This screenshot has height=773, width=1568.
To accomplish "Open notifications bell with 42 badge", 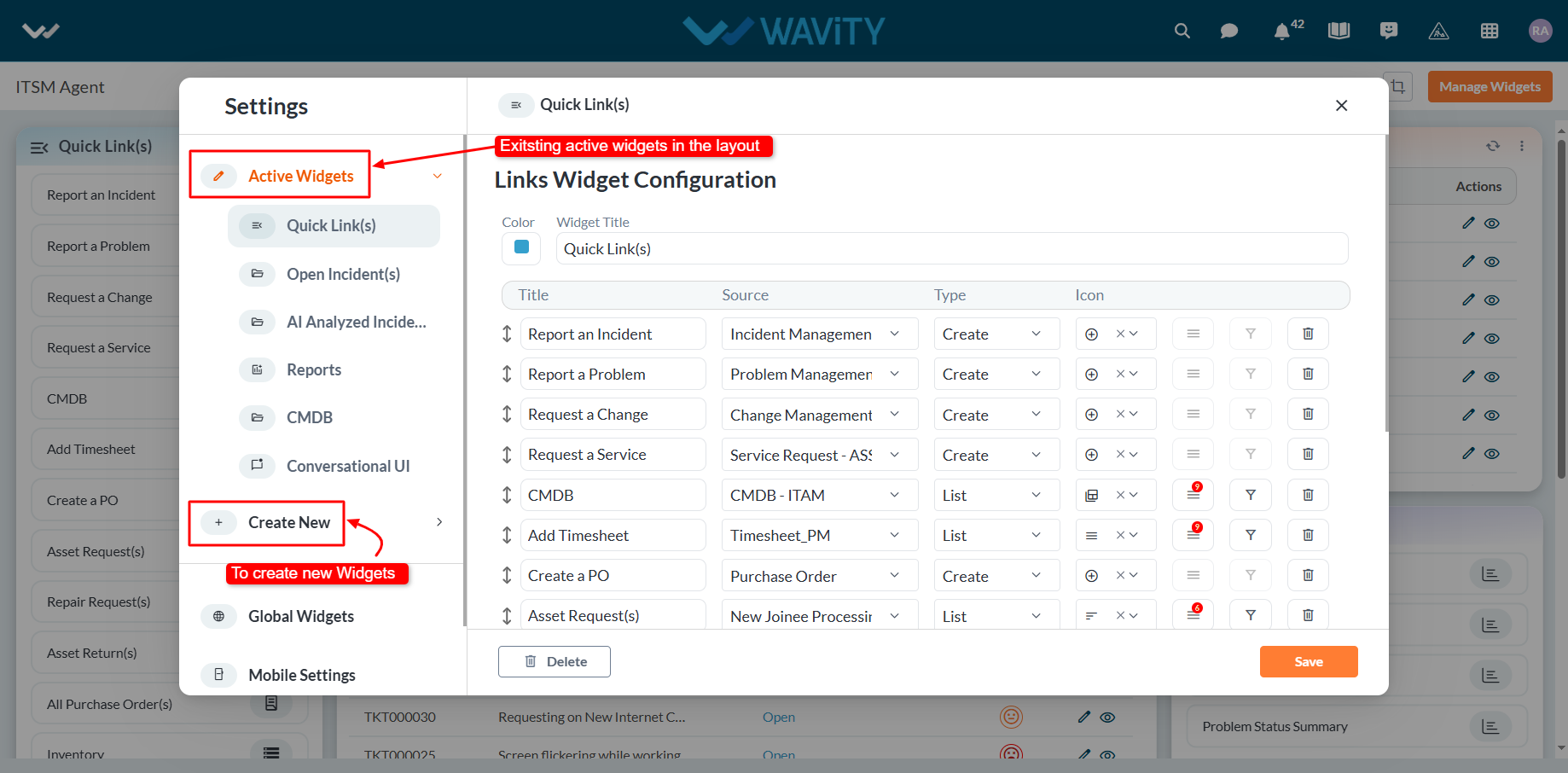I will coord(1282,32).
